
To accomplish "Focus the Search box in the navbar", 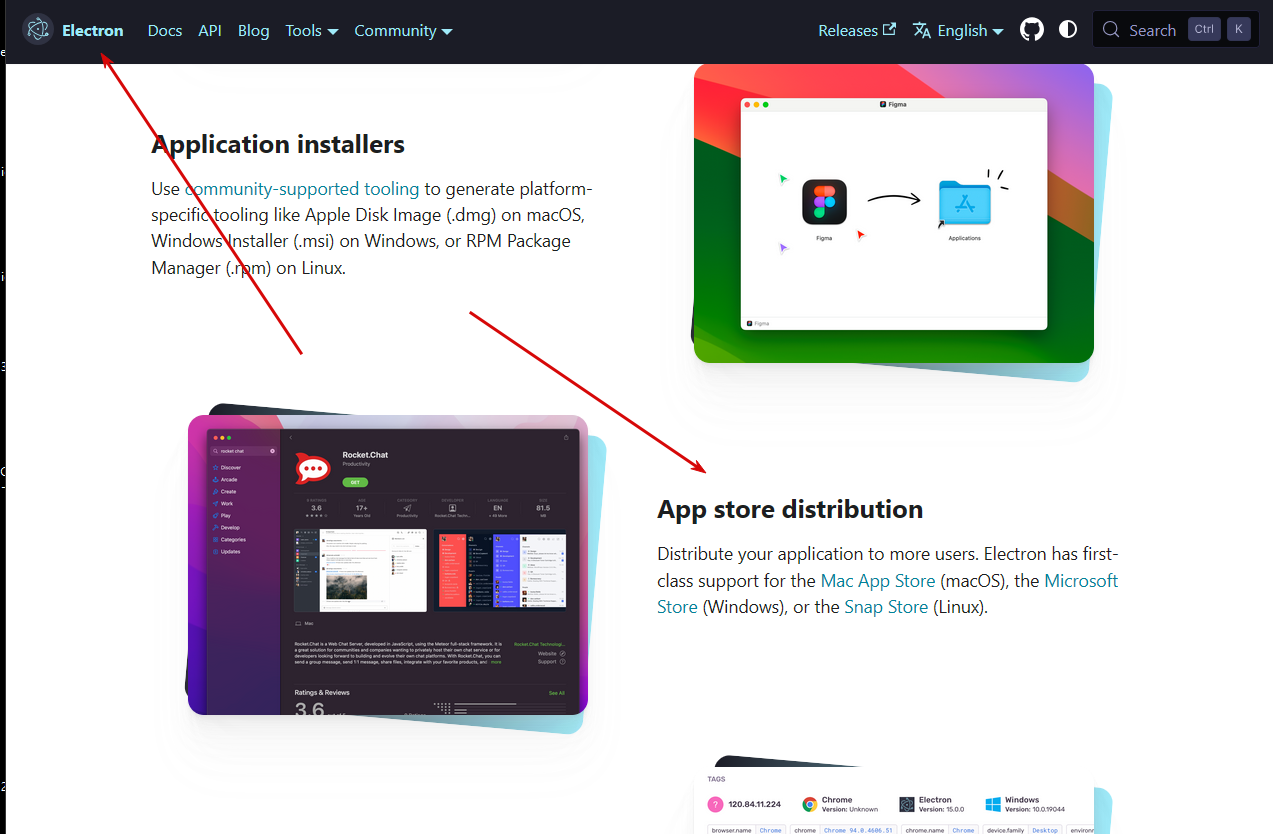I will click(x=1175, y=30).
